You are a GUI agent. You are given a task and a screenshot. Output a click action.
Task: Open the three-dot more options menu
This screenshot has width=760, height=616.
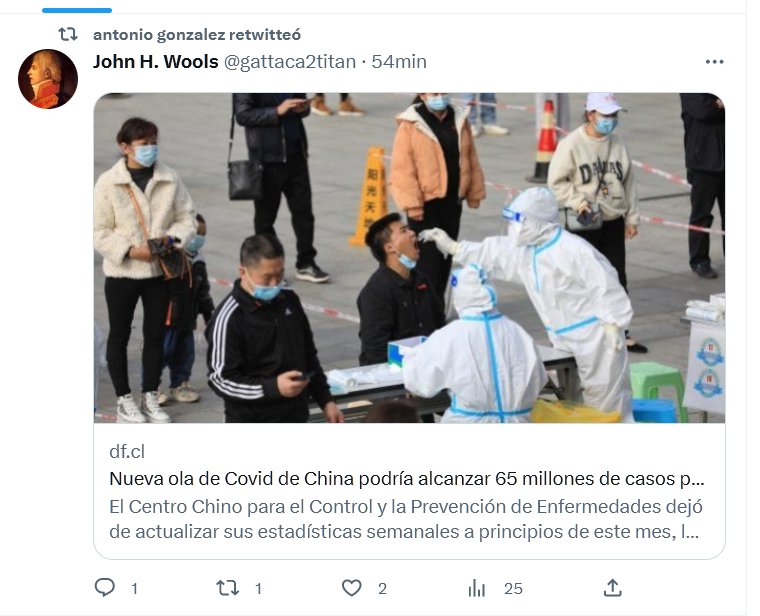714,62
